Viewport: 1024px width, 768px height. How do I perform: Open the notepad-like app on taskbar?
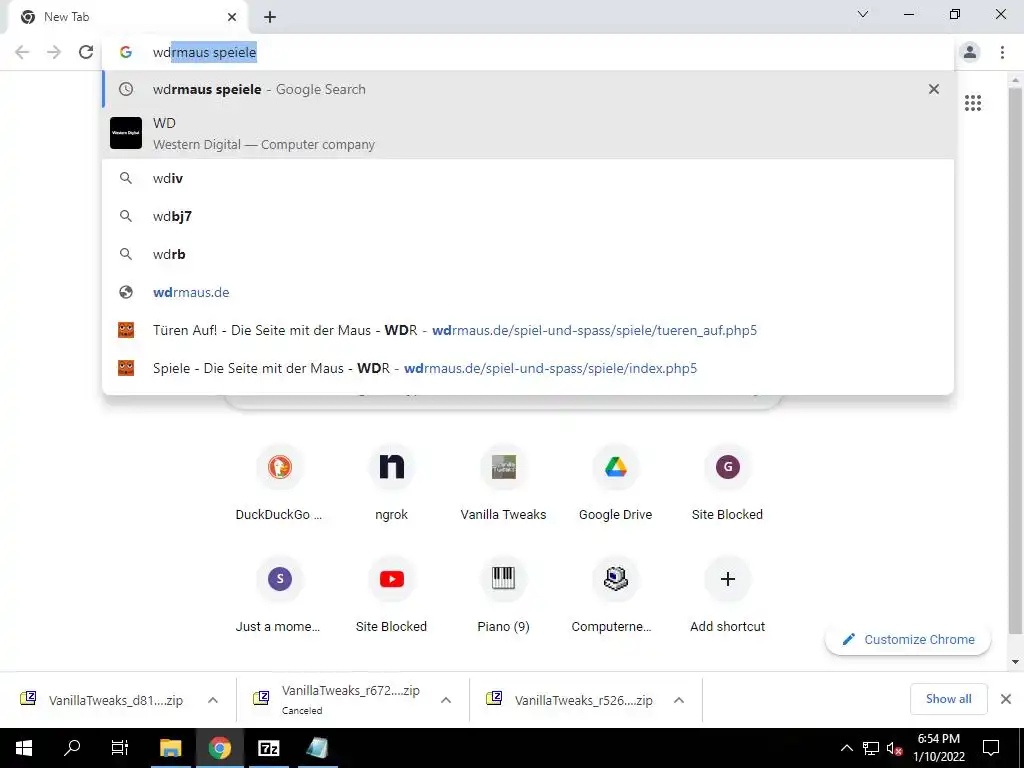pyautogui.click(x=318, y=748)
